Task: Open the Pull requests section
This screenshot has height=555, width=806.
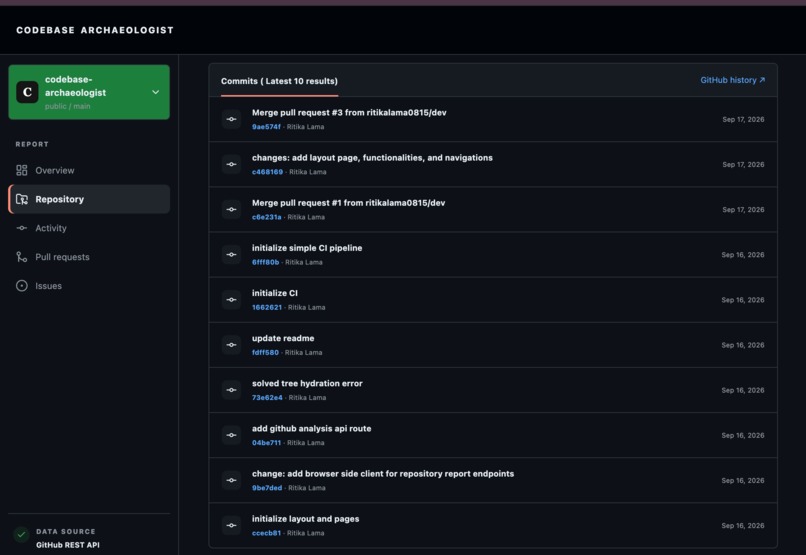Action: (89, 257)
